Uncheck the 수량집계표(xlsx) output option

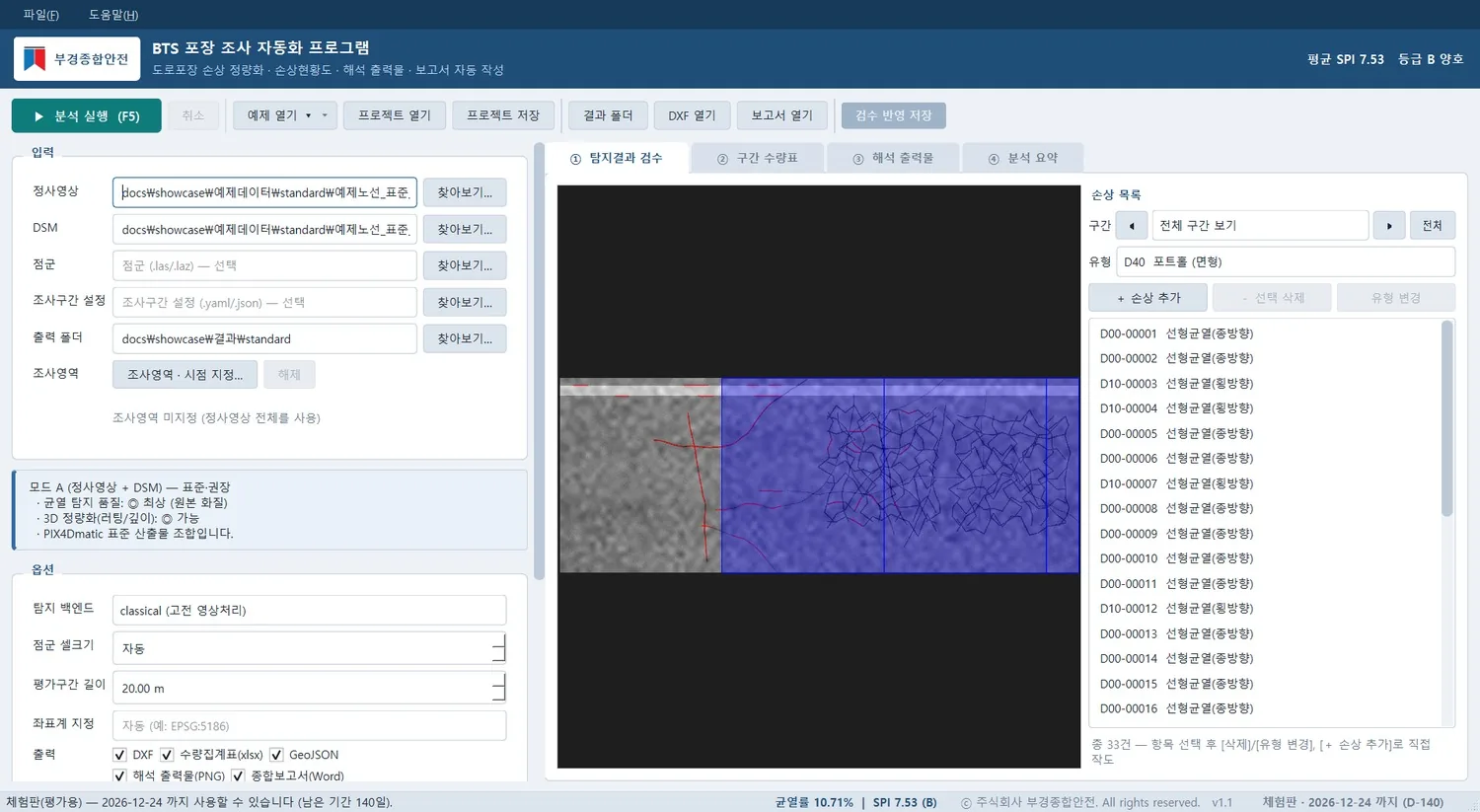click(x=167, y=755)
